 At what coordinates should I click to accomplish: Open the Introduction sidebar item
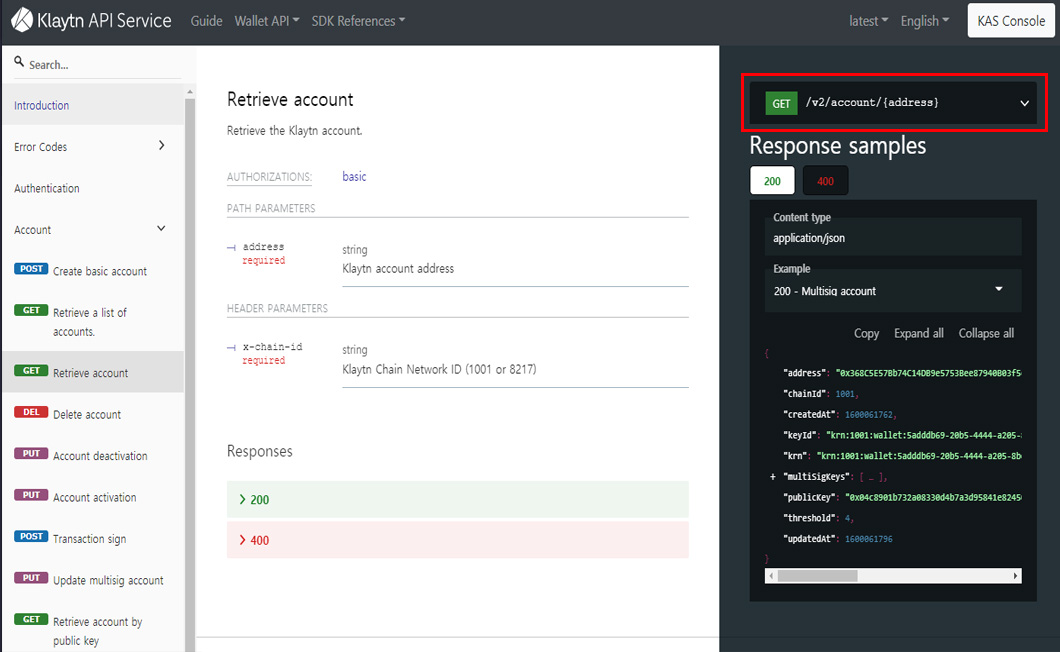pyautogui.click(x=93, y=105)
